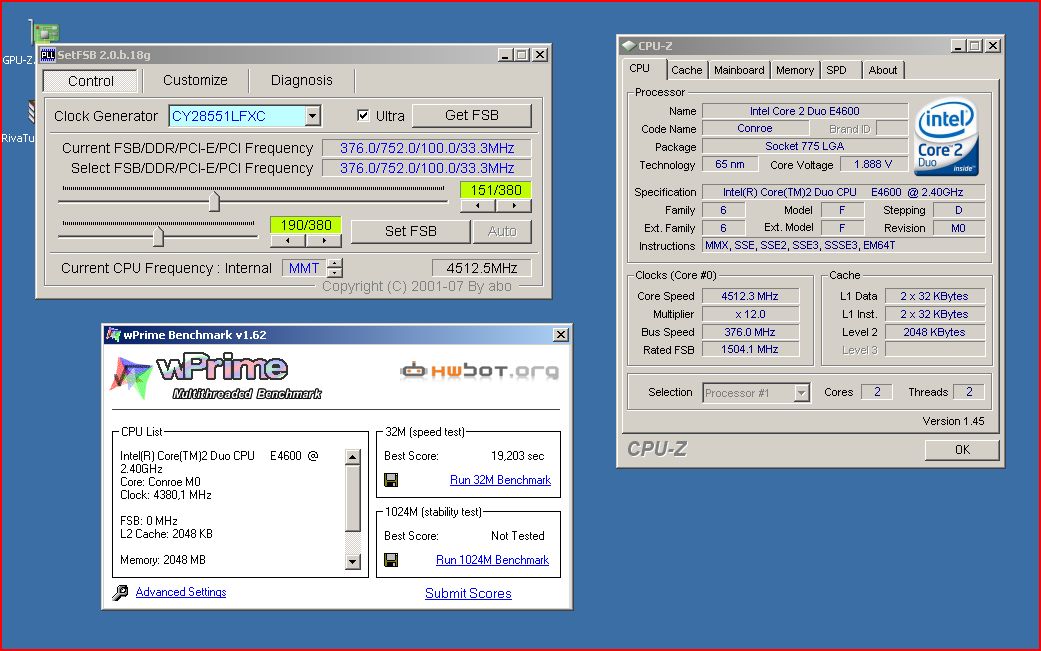Screen dimensions: 1041x651
Task: Run the 32M Benchmark link
Action: click(x=500, y=480)
